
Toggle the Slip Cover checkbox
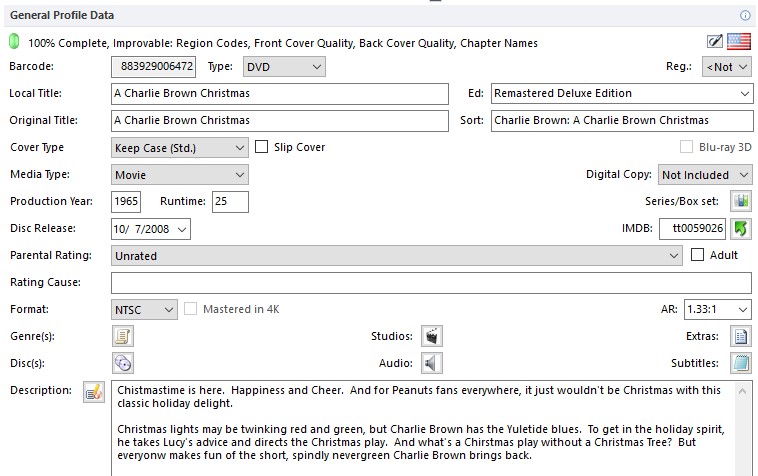tap(261, 147)
